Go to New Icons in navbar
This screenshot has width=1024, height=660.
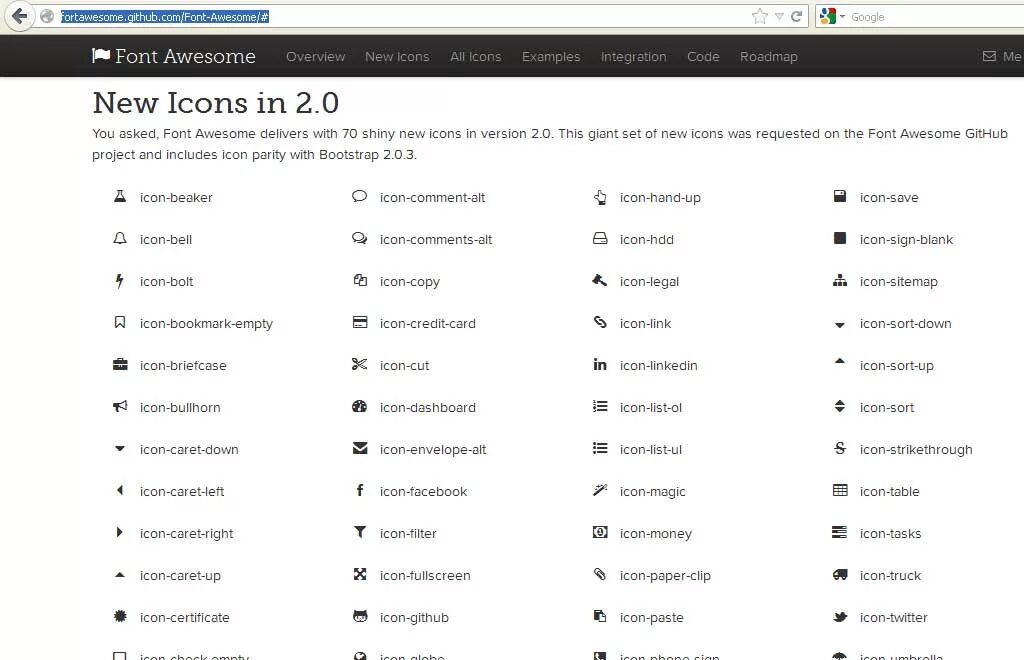pos(397,57)
